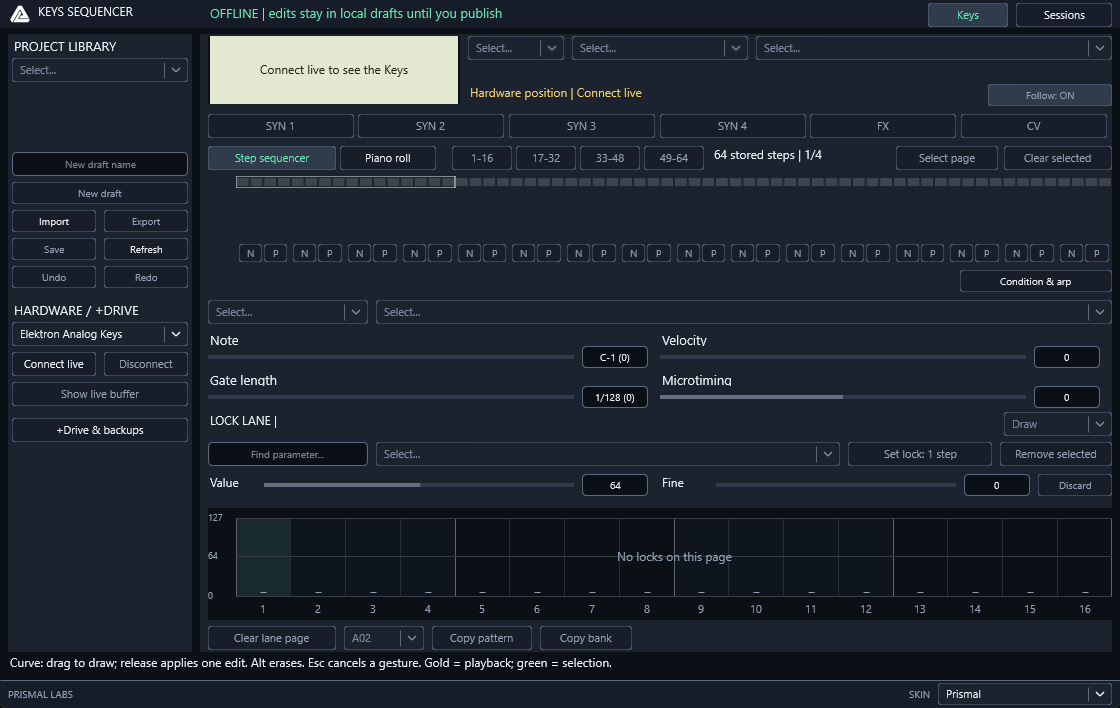Focus the New draft name field
The width and height of the screenshot is (1120, 708).
100,164
